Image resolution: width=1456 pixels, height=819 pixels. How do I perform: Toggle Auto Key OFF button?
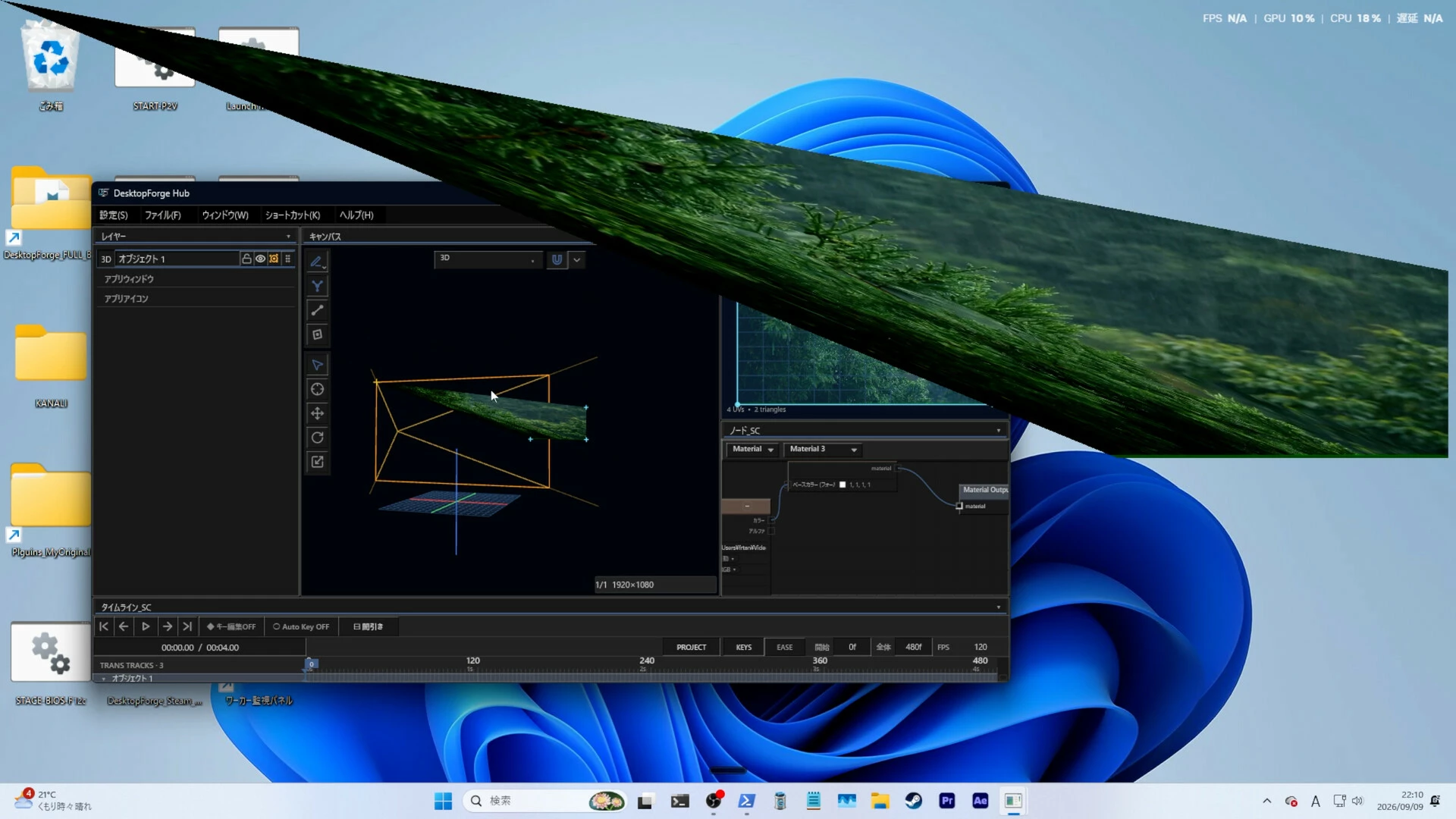(301, 626)
